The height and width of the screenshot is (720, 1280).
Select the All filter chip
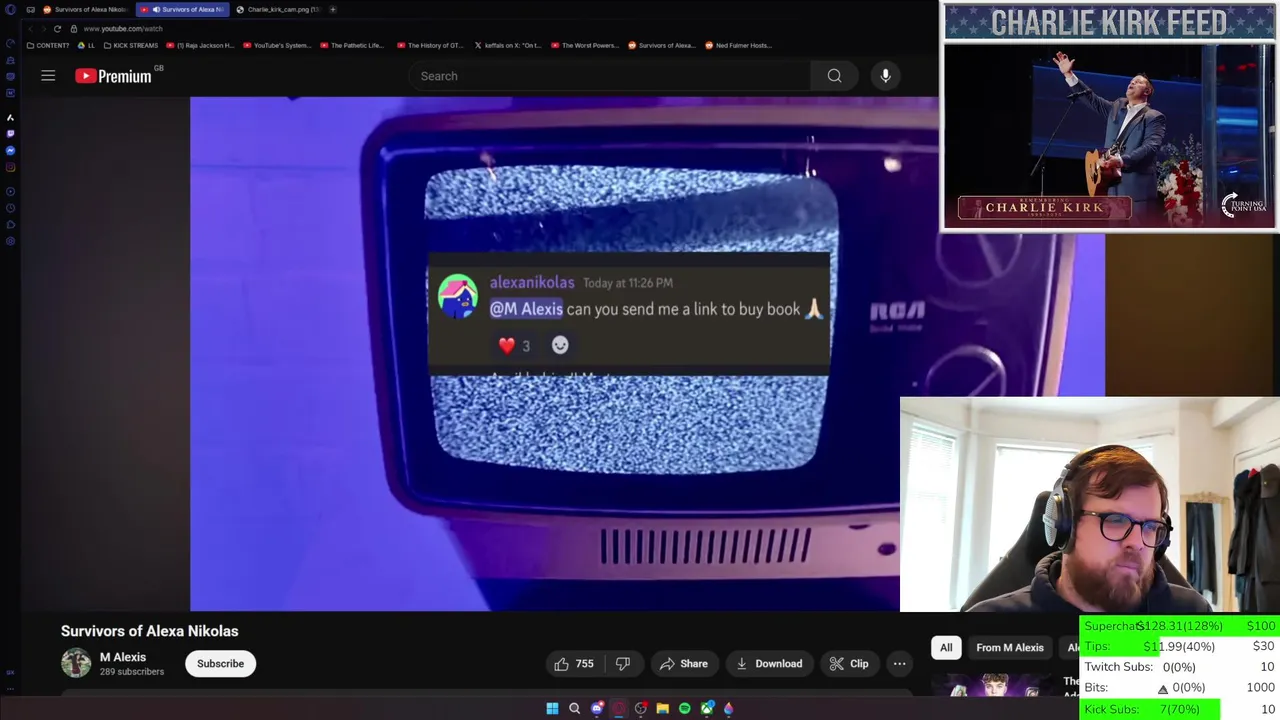[x=946, y=647]
